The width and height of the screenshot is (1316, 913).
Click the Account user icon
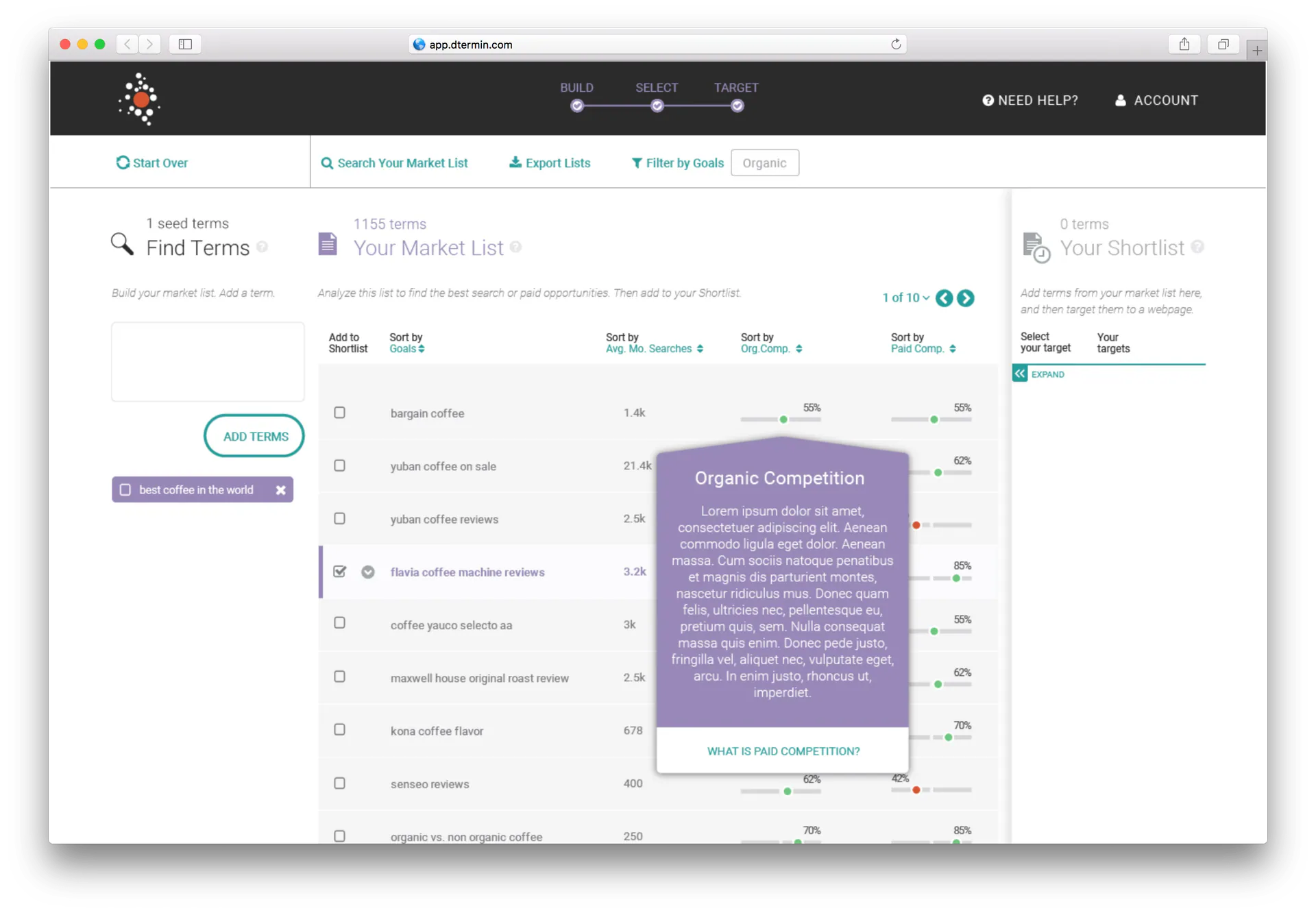point(1120,100)
